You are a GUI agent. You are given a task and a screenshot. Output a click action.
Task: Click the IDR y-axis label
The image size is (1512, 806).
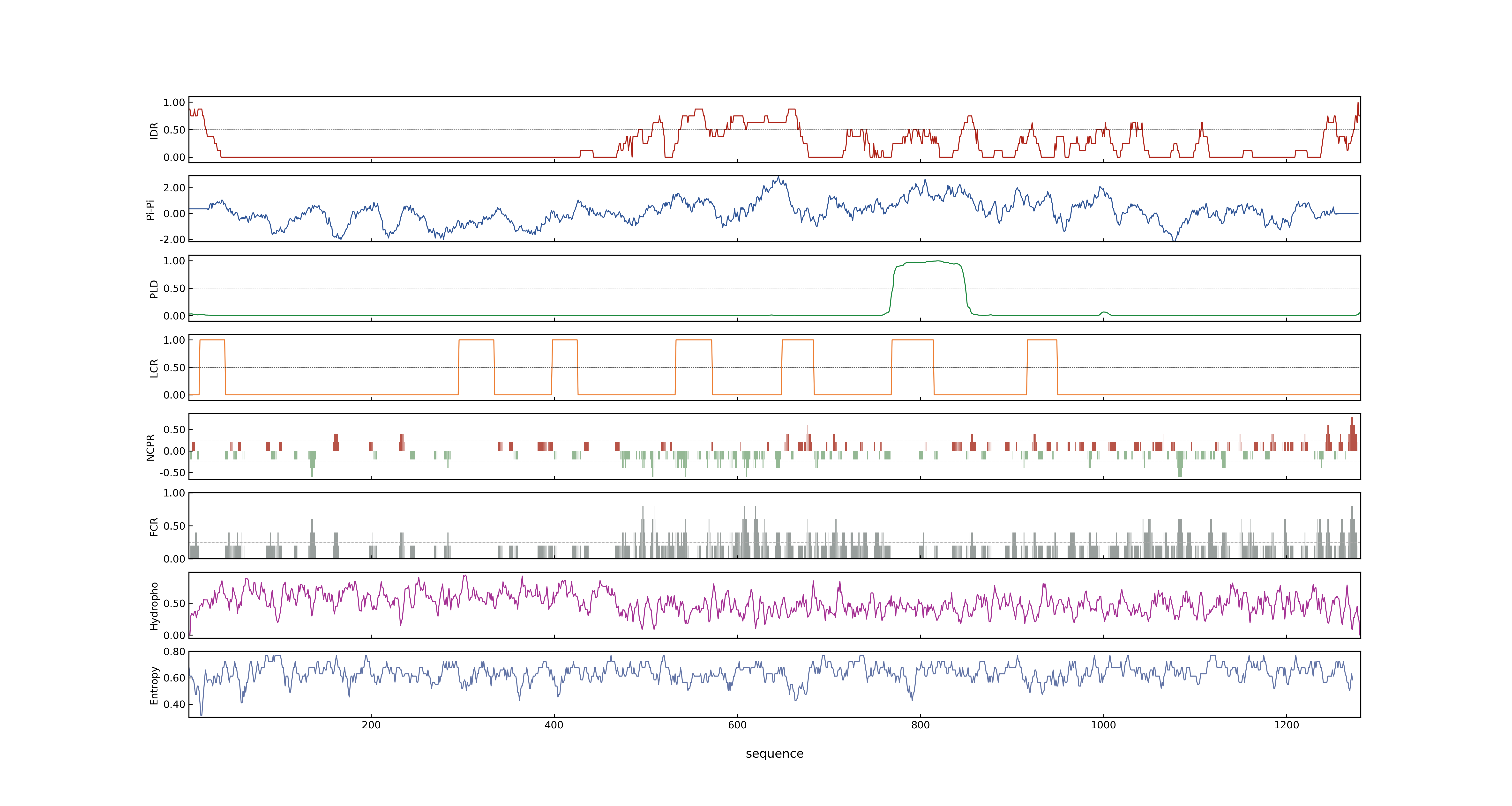coord(154,130)
